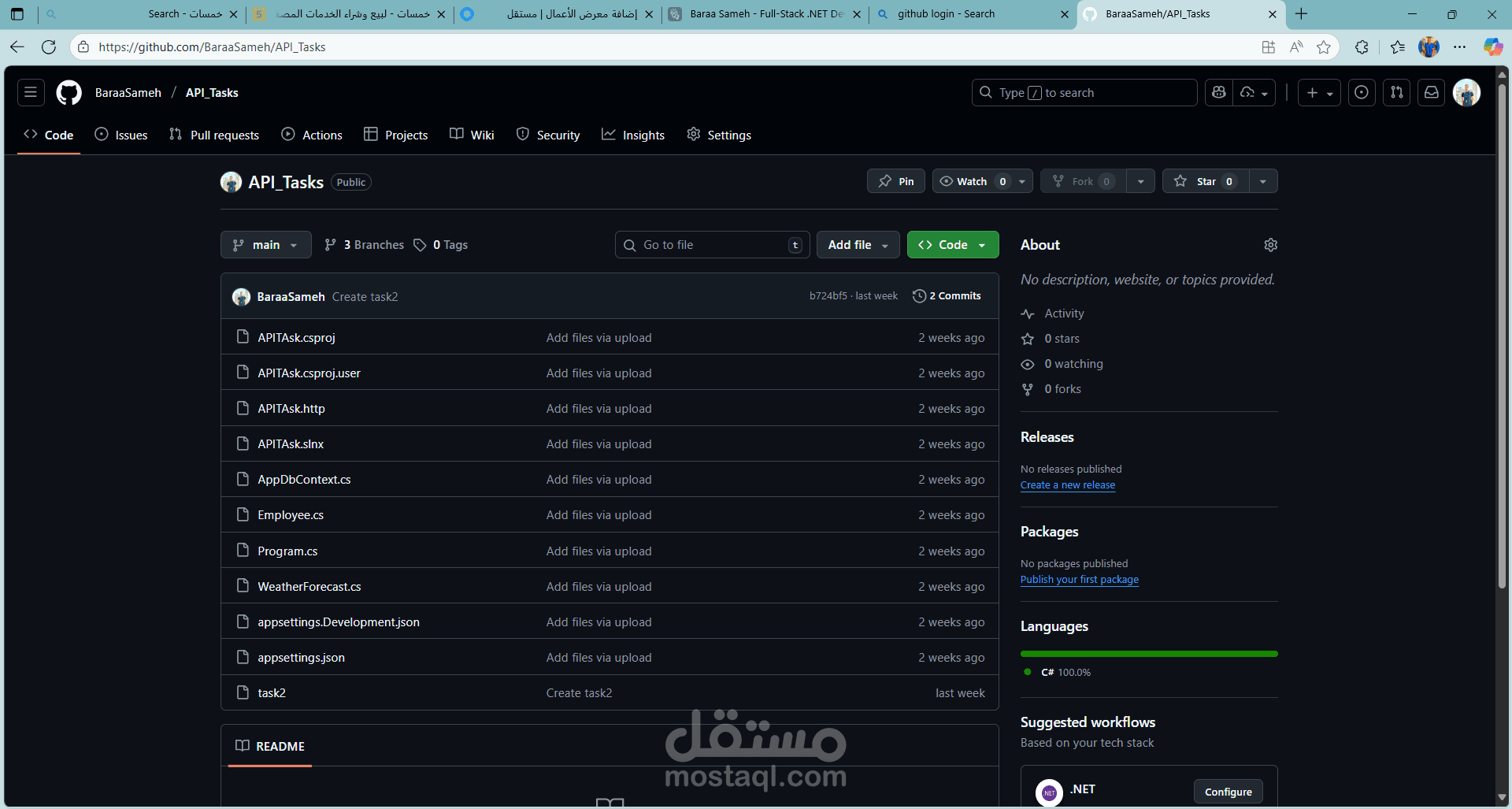Open the notifications inbox icon
The width and height of the screenshot is (1512, 809).
pos(1432,92)
